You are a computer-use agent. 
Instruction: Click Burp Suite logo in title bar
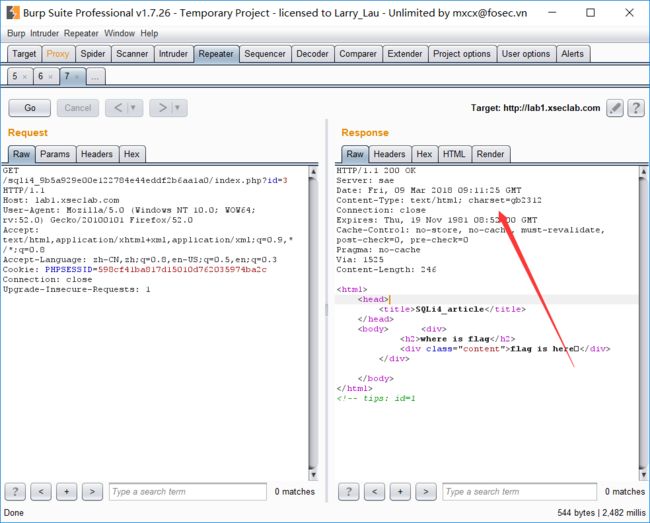(13, 13)
